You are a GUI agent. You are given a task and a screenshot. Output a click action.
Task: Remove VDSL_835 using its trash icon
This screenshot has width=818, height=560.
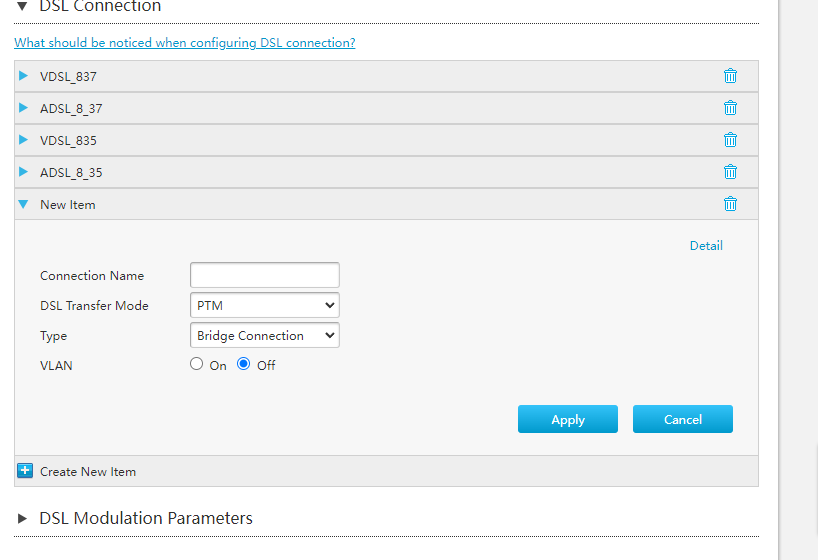point(730,140)
